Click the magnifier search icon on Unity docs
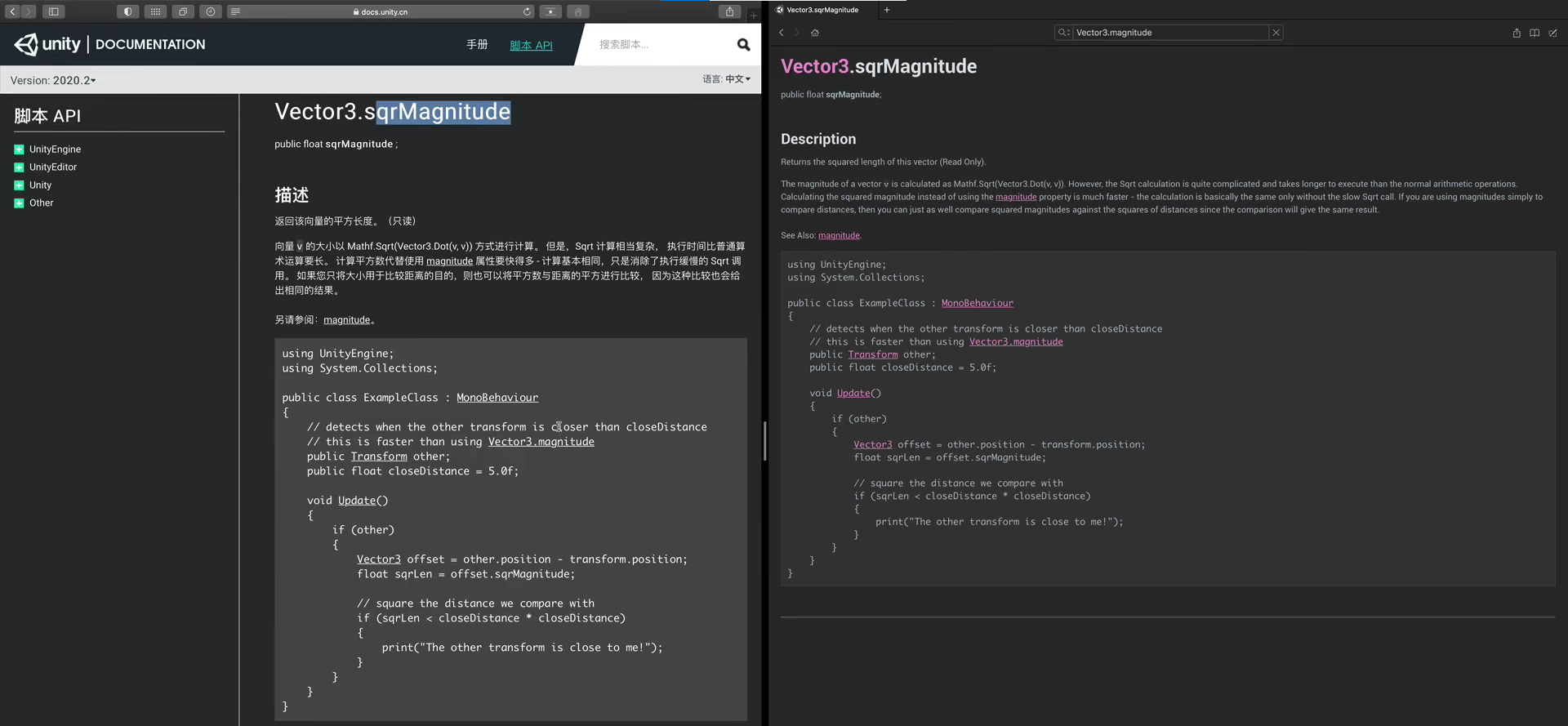1568x726 pixels. coord(743,44)
